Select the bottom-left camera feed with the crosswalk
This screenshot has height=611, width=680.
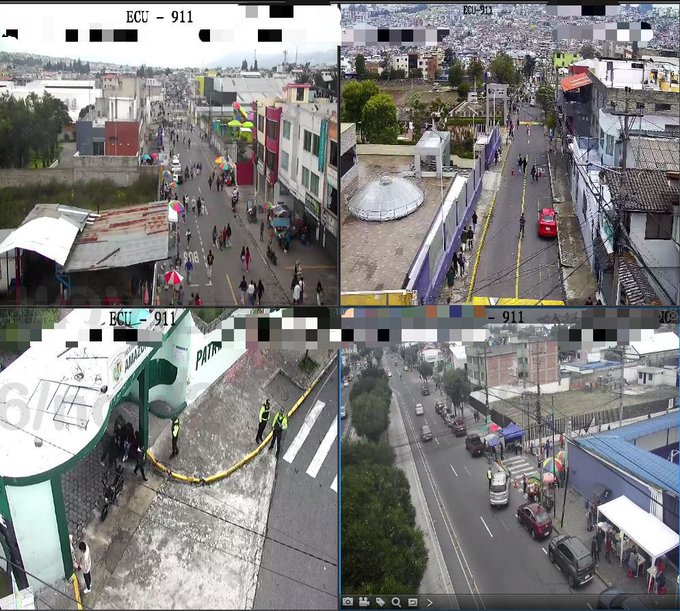[x=170, y=460]
